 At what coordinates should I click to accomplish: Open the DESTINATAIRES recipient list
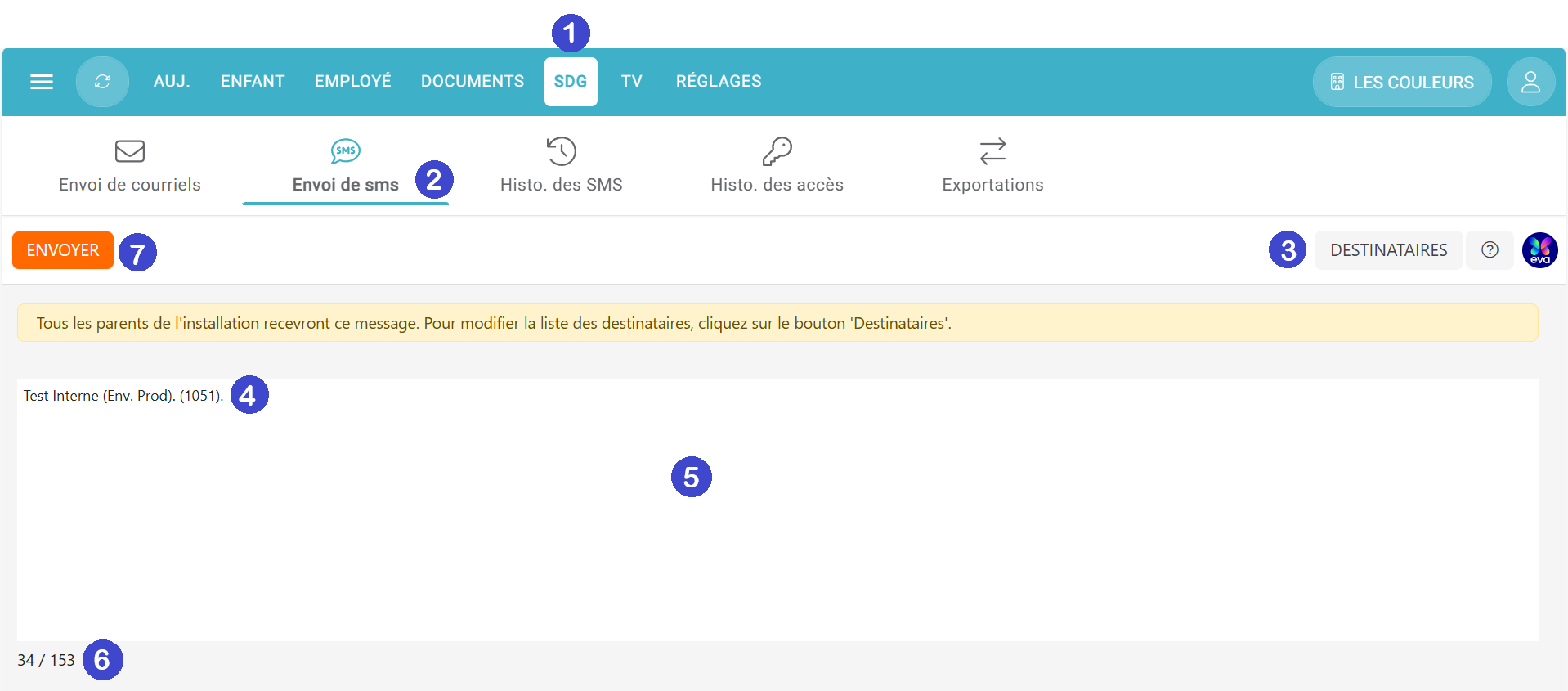(1388, 250)
